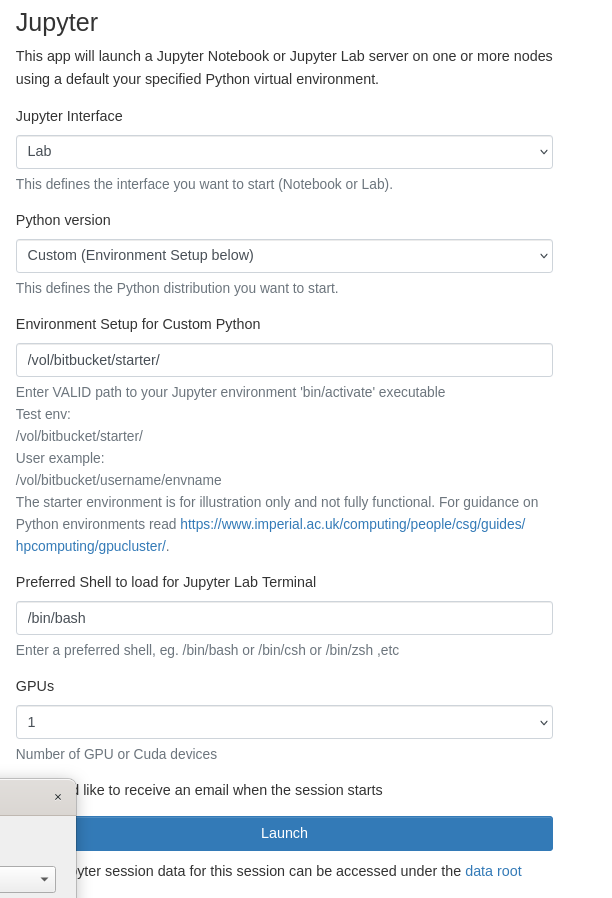
Task: Open the GPUs count dropdown
Action: pyautogui.click(x=284, y=722)
